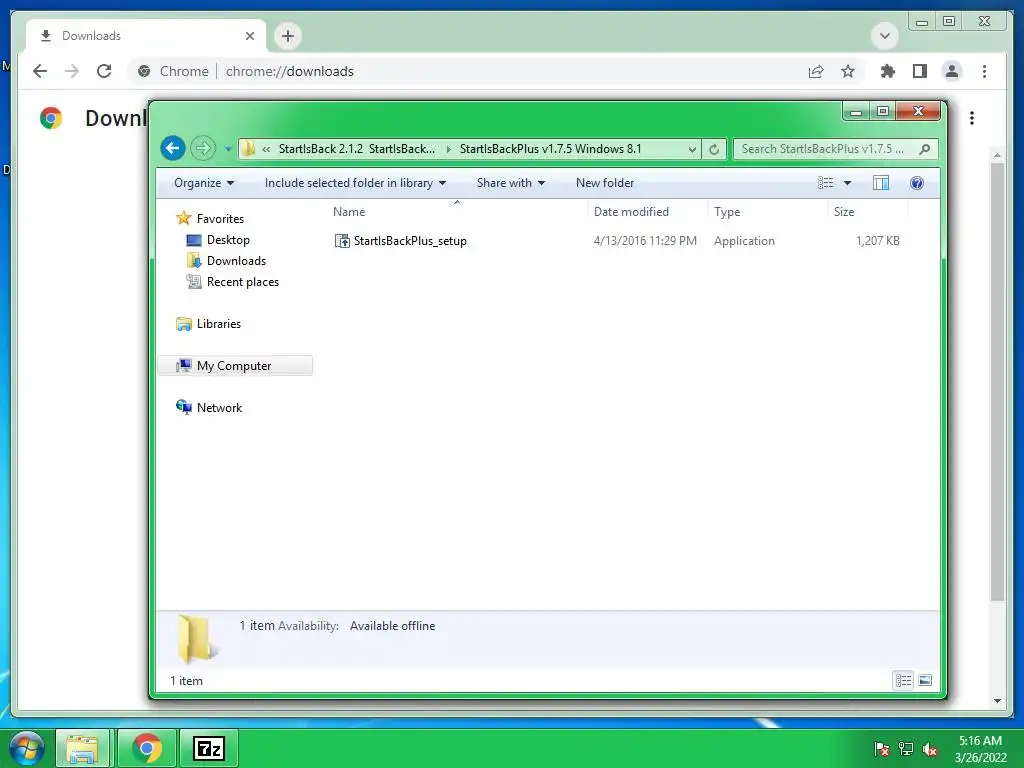Go back in the Explorer window

point(173,148)
